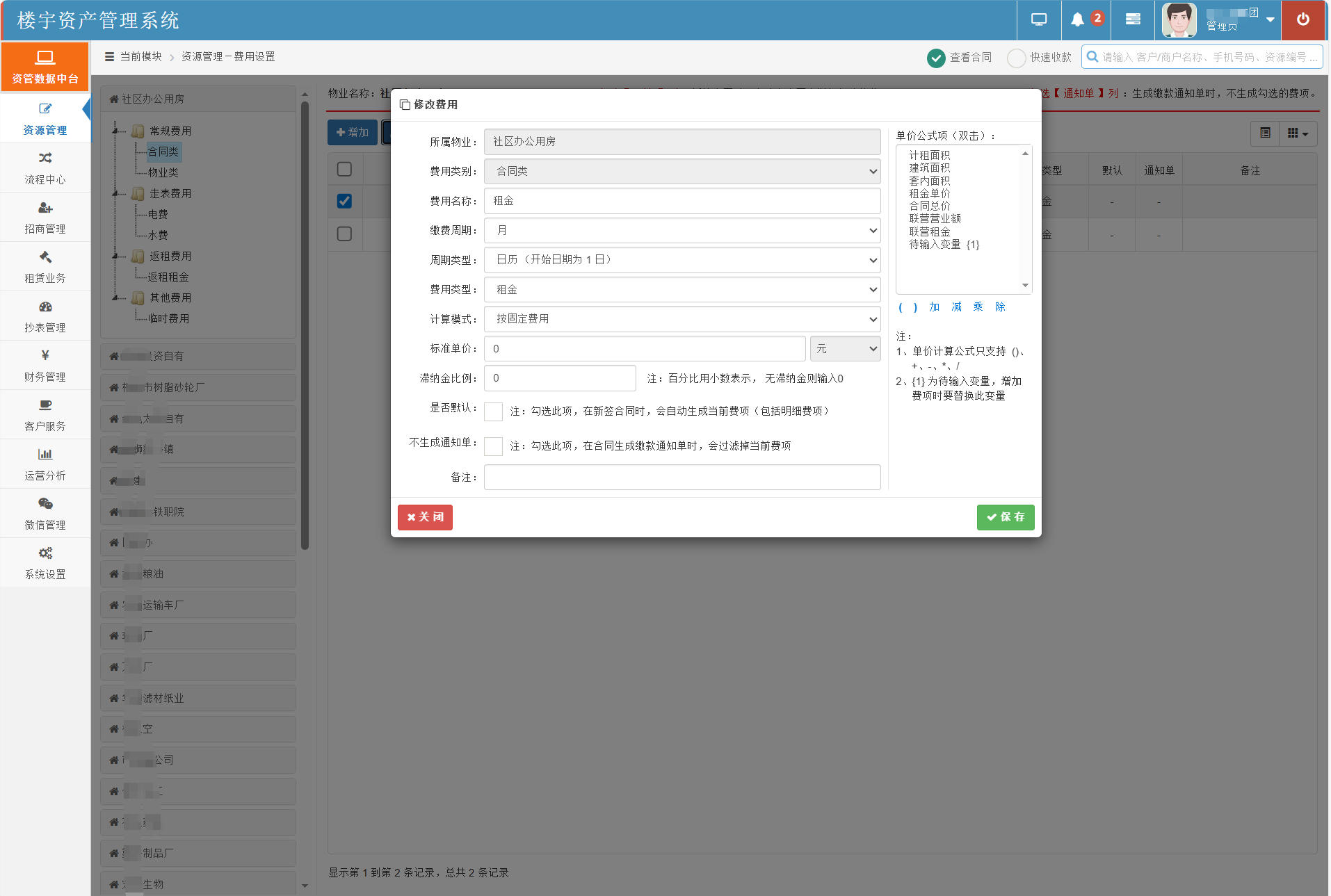The image size is (1331, 896).
Task: Click the search magnifier icon
Action: pyautogui.click(x=1092, y=57)
